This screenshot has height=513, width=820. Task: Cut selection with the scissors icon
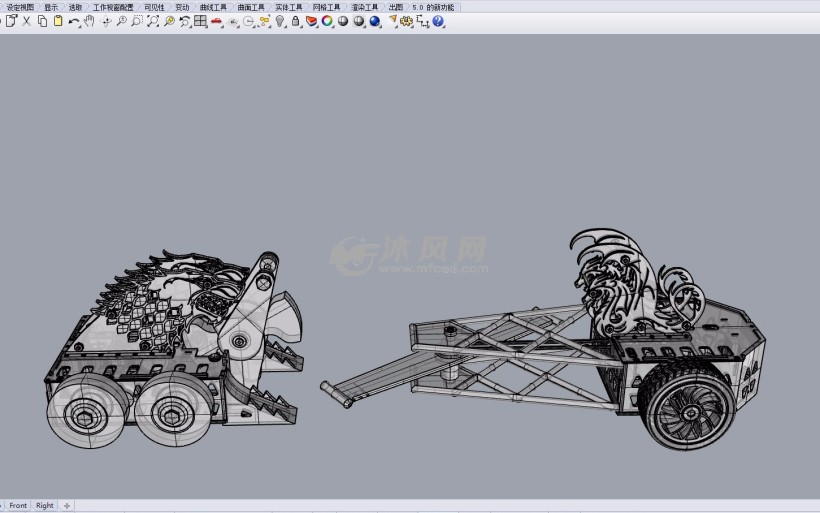tap(27, 21)
